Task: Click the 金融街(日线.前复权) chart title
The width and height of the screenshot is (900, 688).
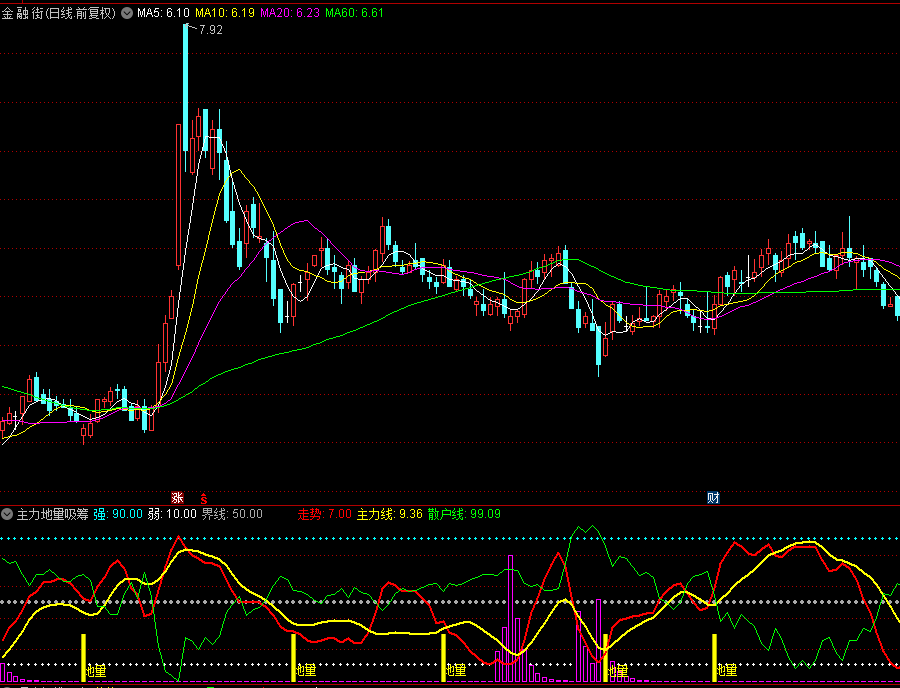Action: coord(59,13)
